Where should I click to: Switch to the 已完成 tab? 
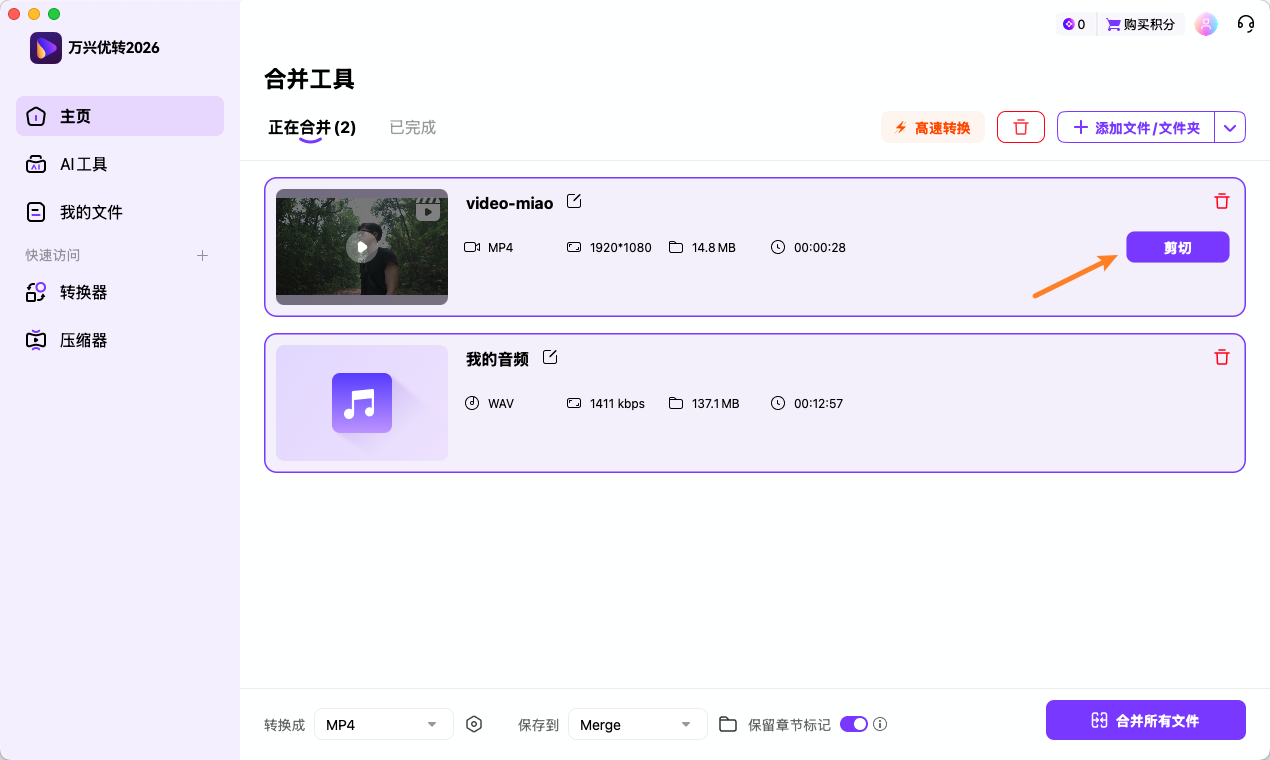coord(412,127)
